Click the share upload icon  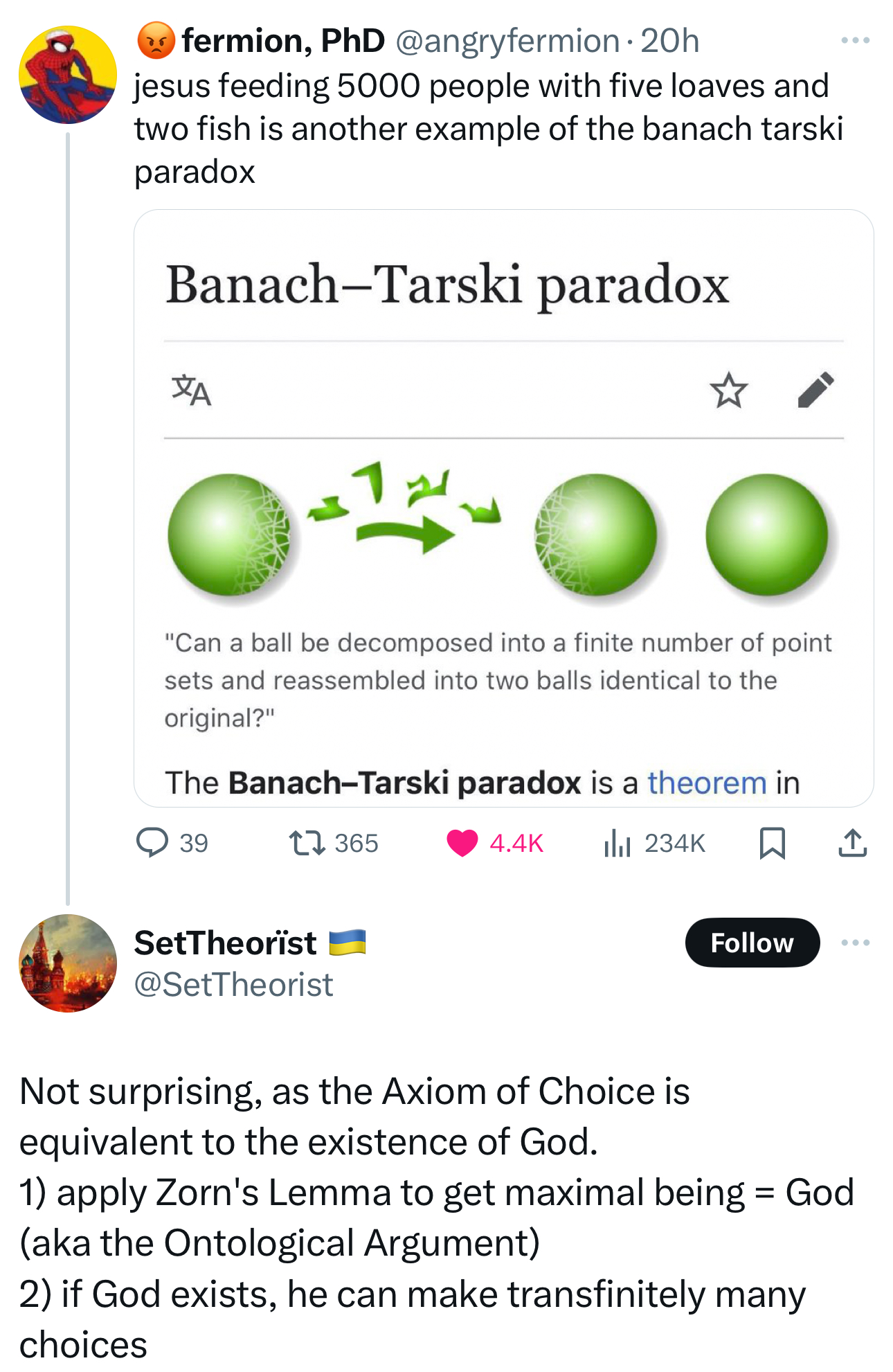(x=852, y=843)
